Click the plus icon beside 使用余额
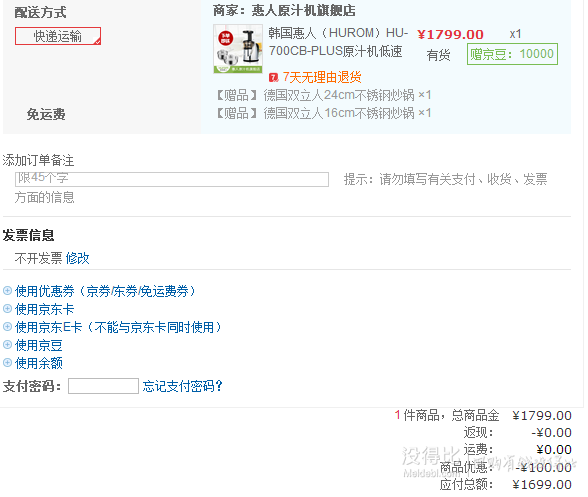This screenshot has height=497, width=588. click(7, 362)
